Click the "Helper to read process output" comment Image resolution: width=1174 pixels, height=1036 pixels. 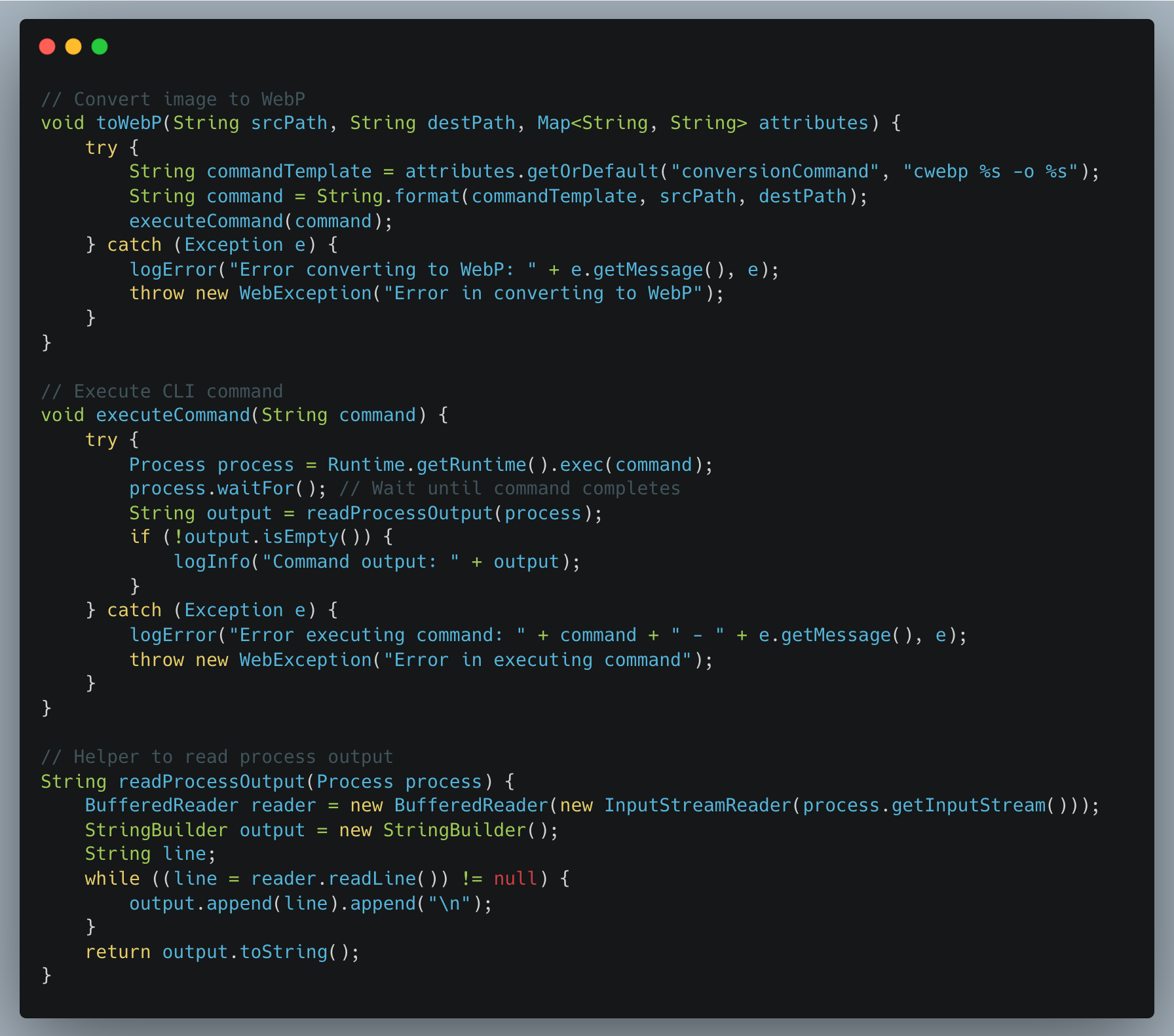click(x=217, y=757)
